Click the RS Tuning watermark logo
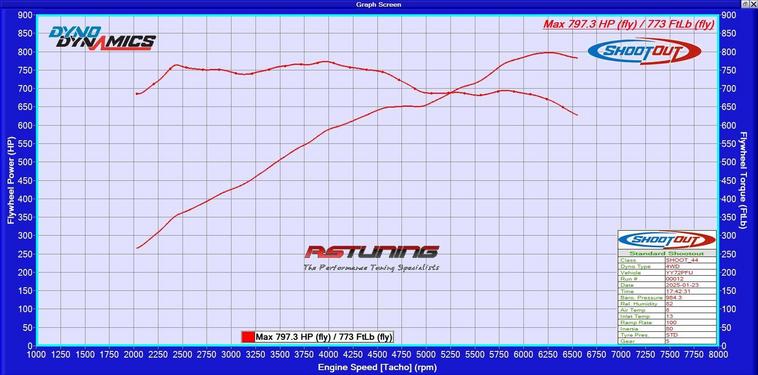The image size is (758, 375). click(371, 258)
